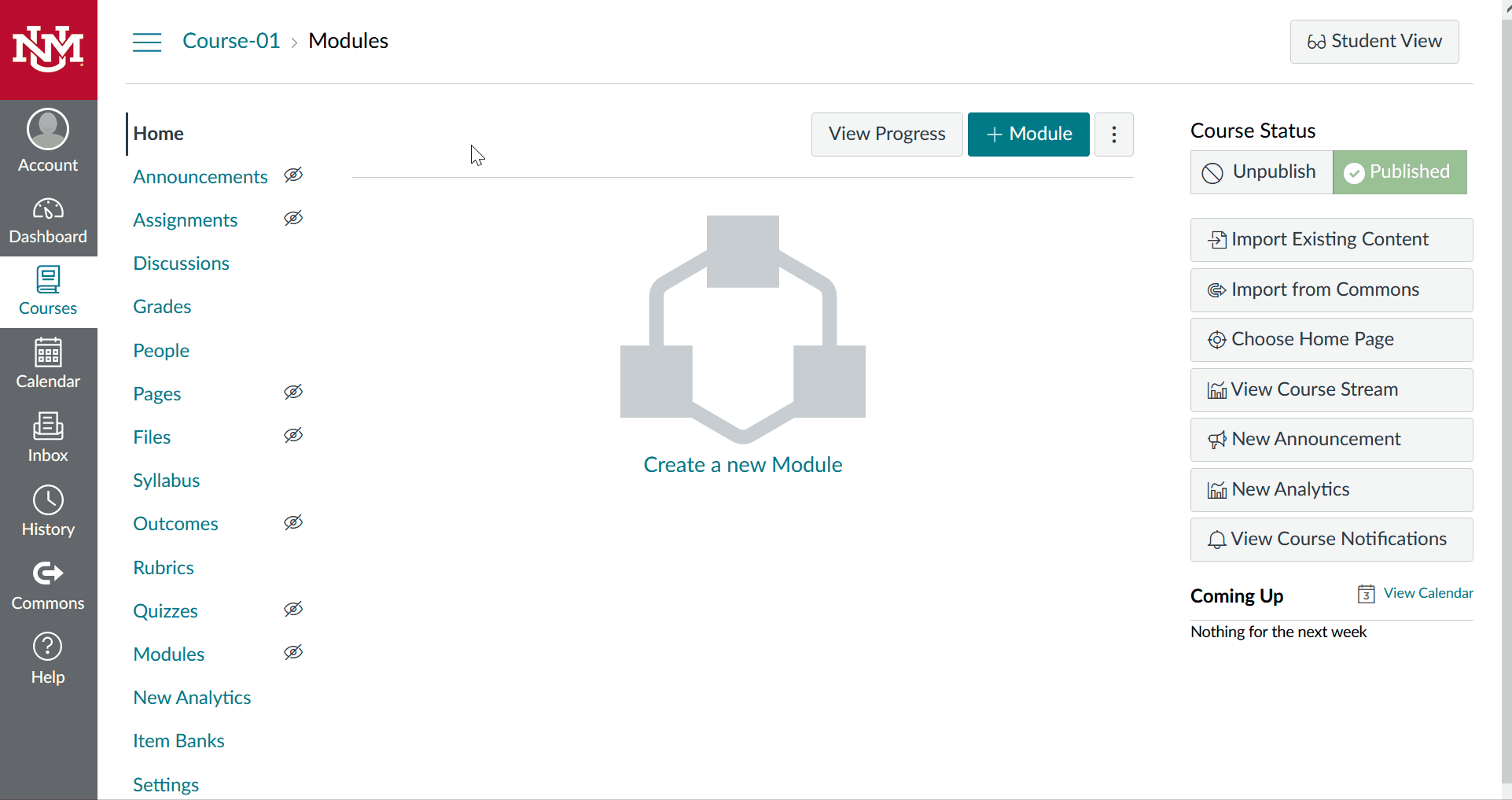Viewport: 1512px width, 800px height.
Task: Open Announcements in course navigation
Action: [x=200, y=177]
